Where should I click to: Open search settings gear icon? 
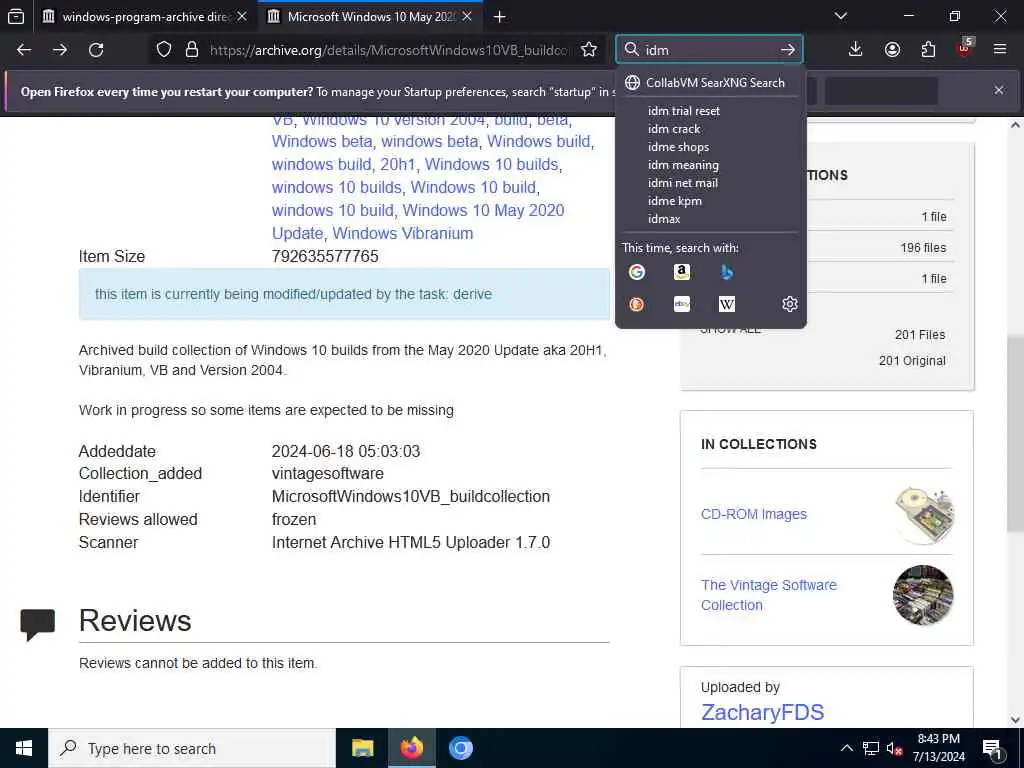pyautogui.click(x=790, y=304)
